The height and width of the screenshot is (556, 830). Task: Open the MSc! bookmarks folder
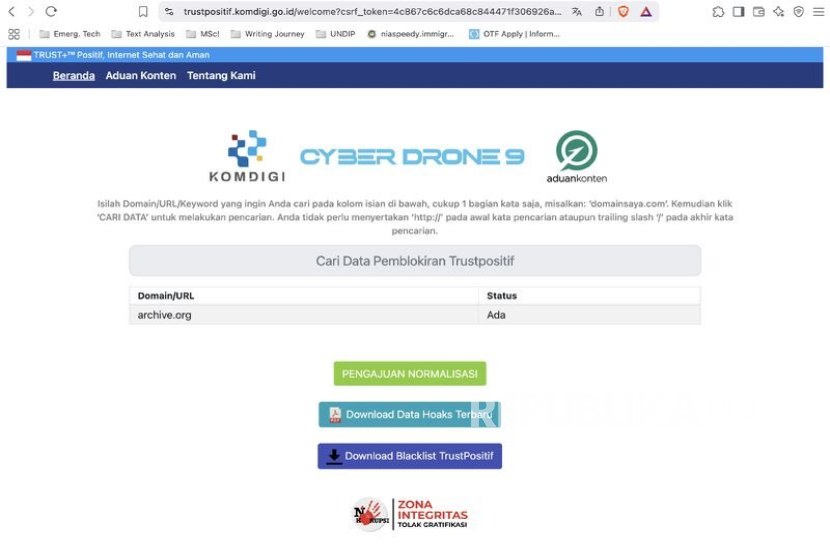click(x=202, y=34)
